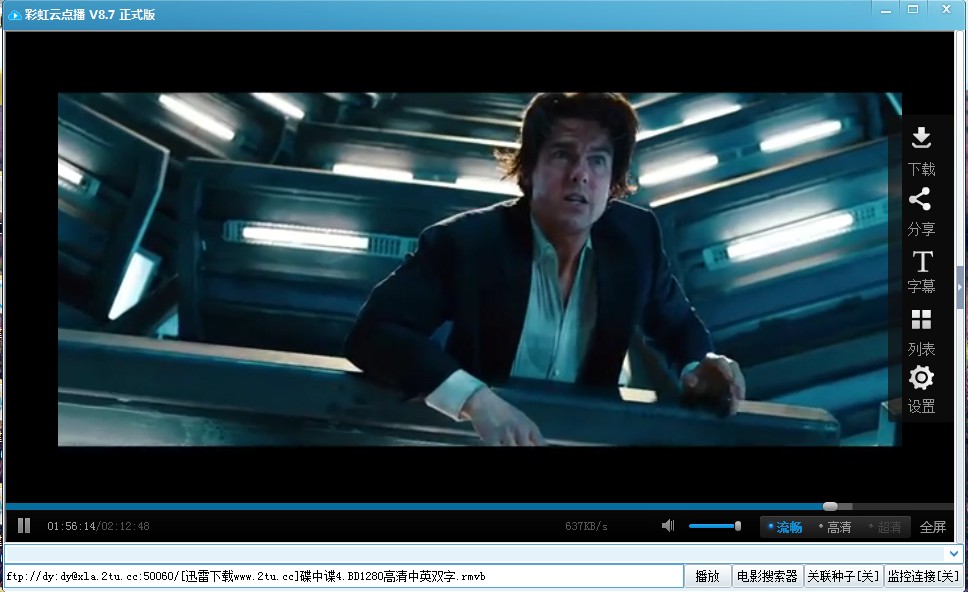Select 高清 HD quality option

click(x=837, y=527)
